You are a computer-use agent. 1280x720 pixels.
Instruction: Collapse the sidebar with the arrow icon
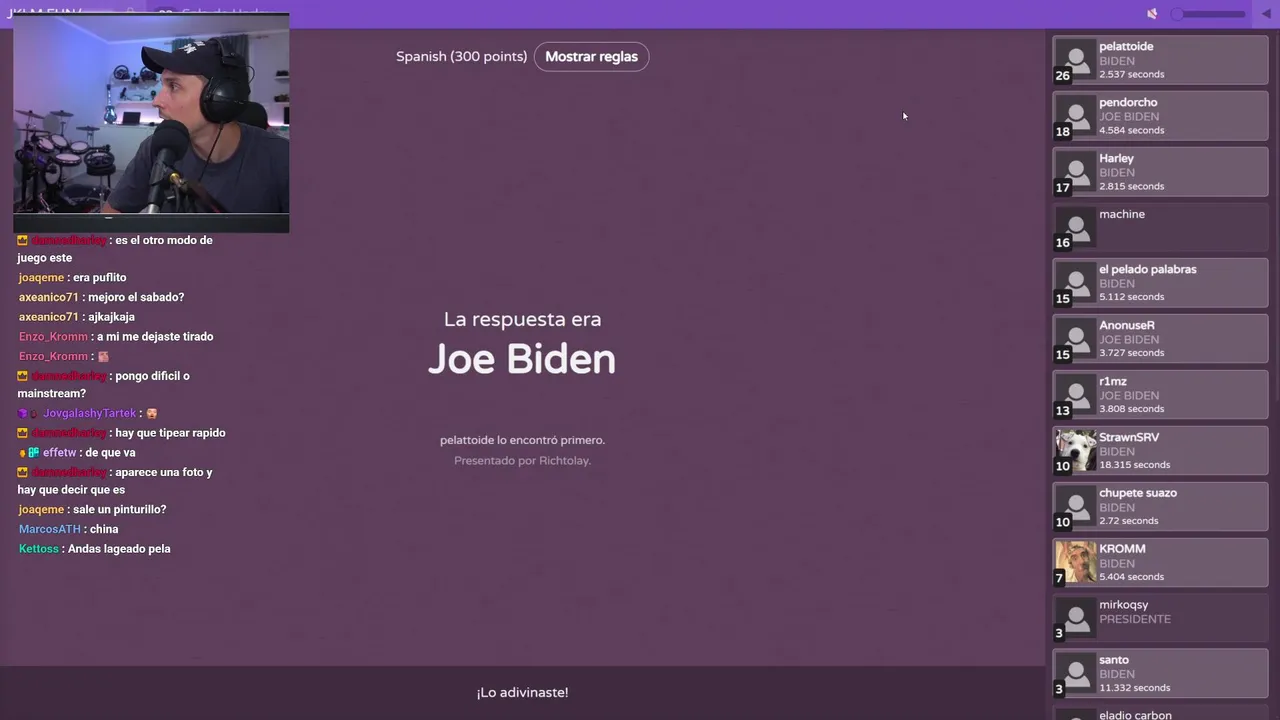pos(1266,14)
